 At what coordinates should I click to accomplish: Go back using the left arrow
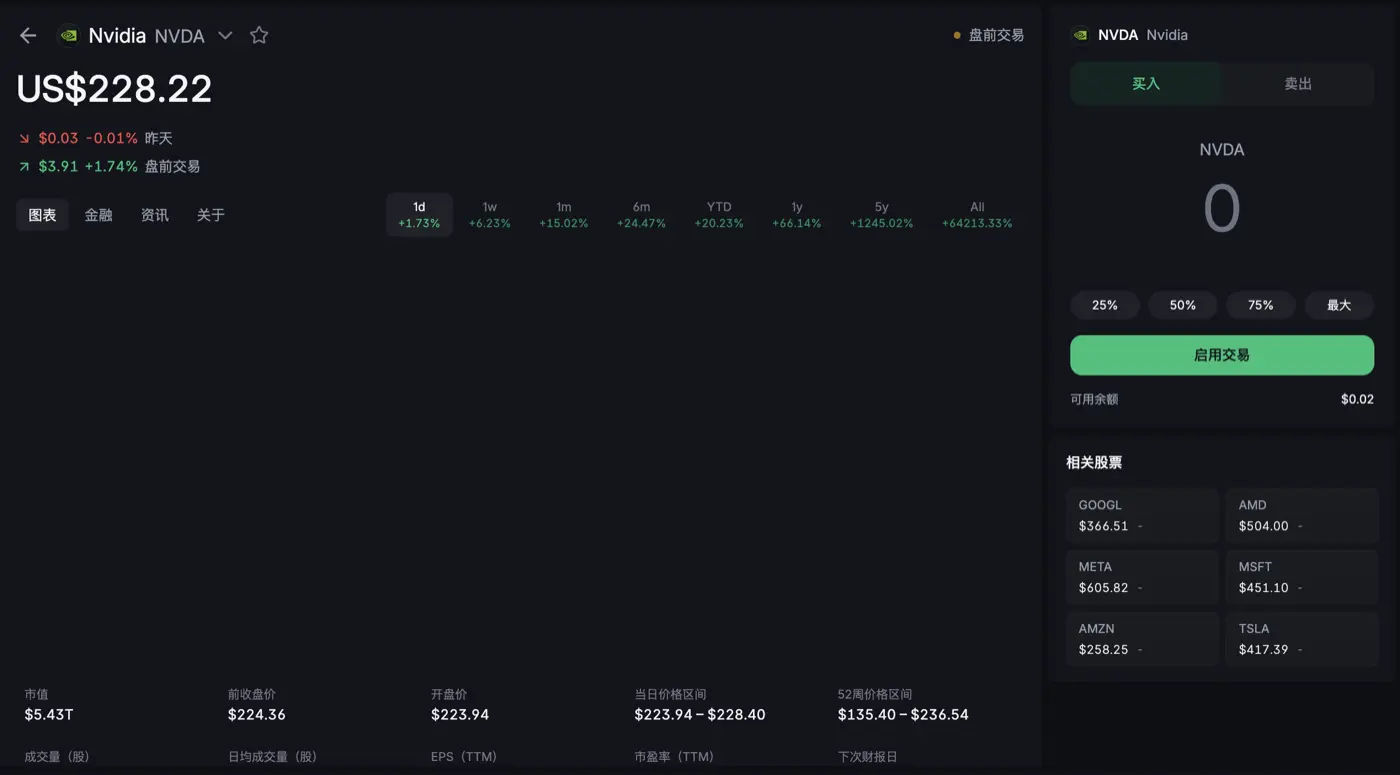click(28, 36)
